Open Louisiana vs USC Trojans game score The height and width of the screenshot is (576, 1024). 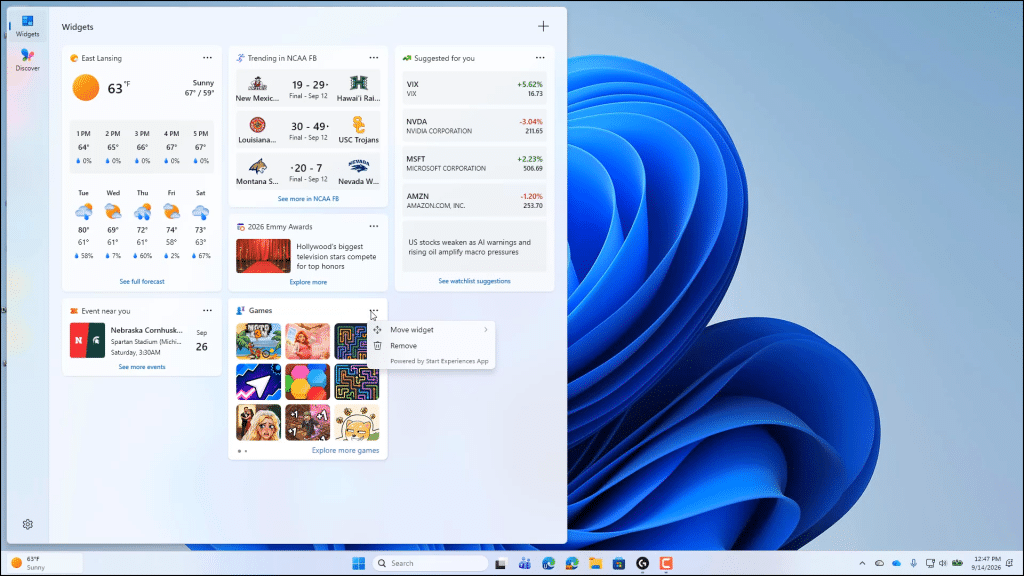(308, 130)
